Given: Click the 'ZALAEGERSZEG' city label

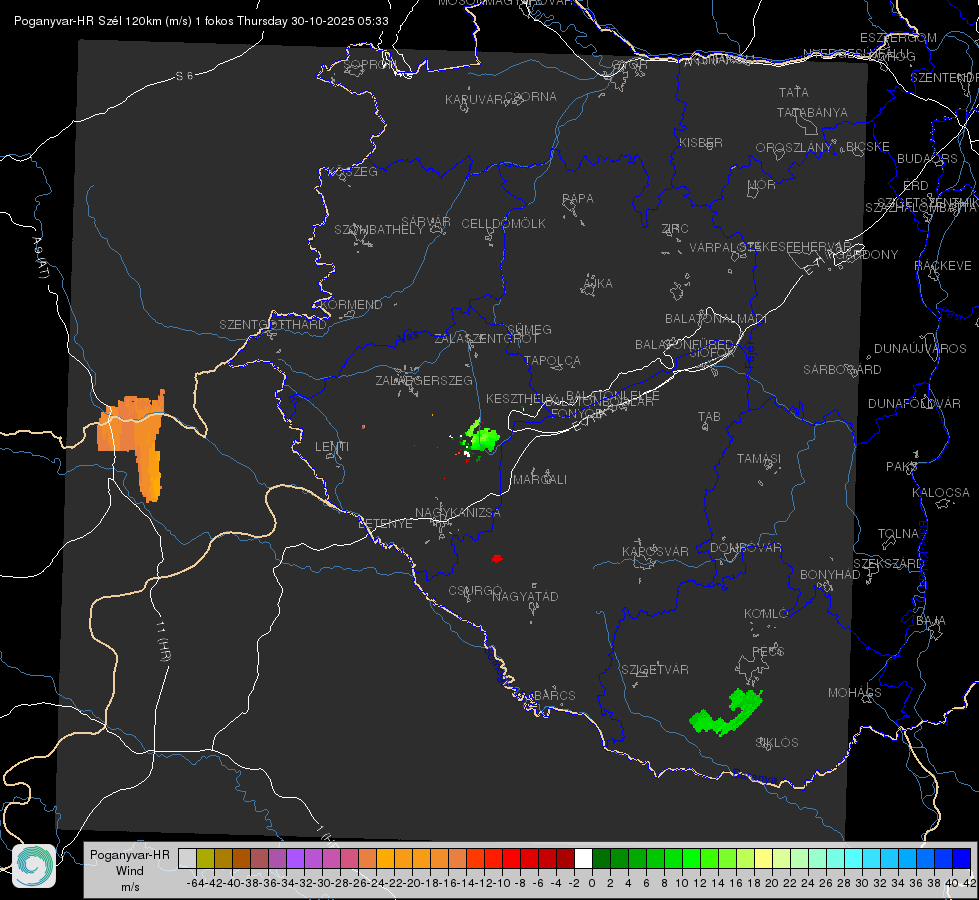Looking at the screenshot, I should coord(424,380).
